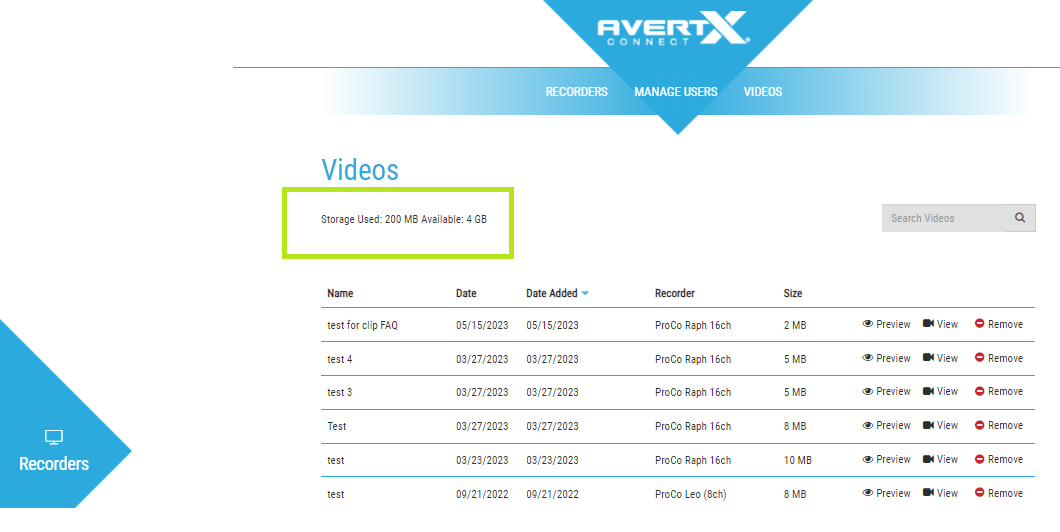Remove the 'Test' video dated 03/27/2023

[998, 425]
